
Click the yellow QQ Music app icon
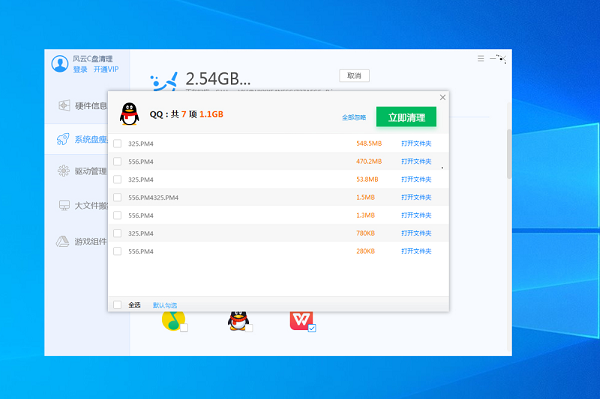tap(173, 321)
